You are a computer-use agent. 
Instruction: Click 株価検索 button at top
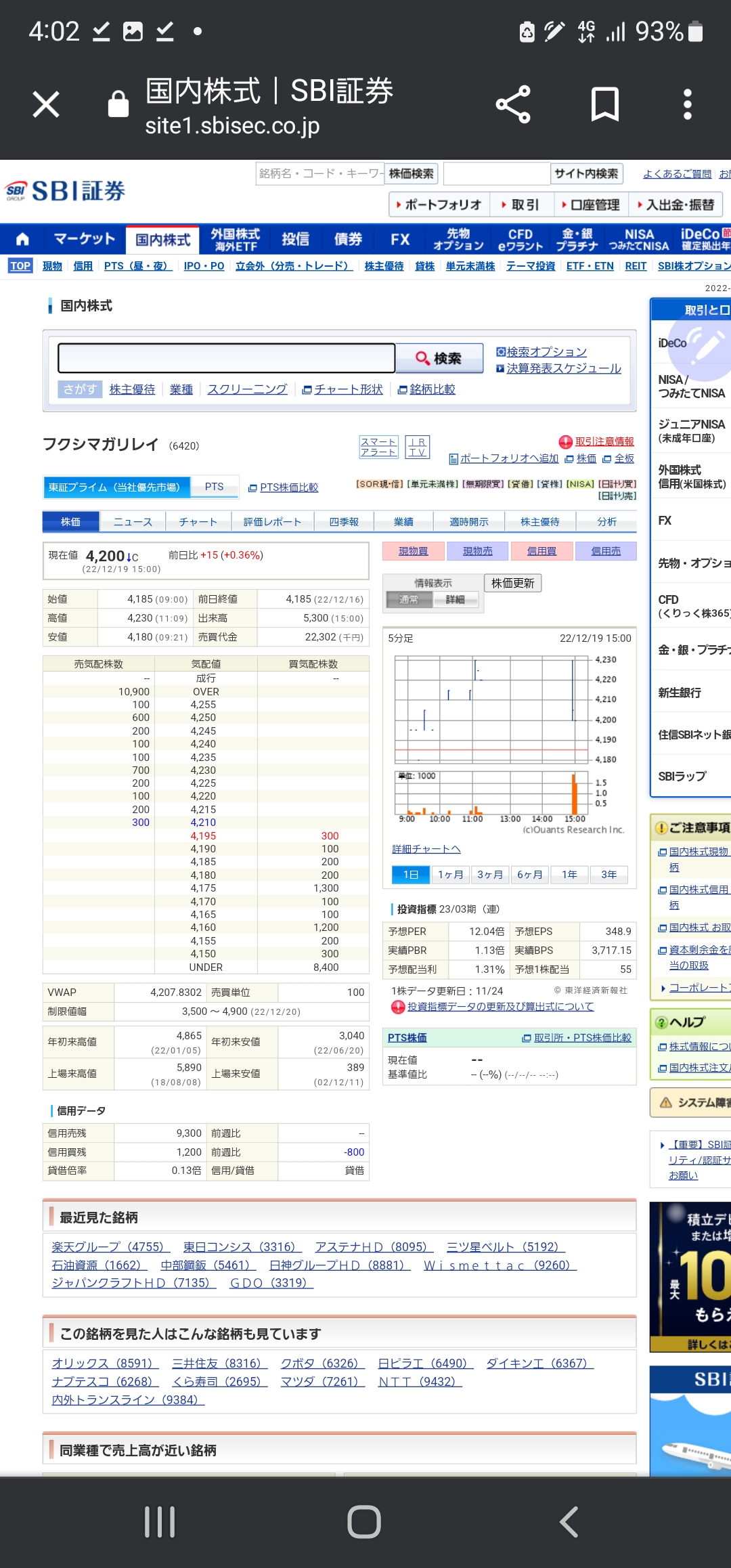point(412,174)
